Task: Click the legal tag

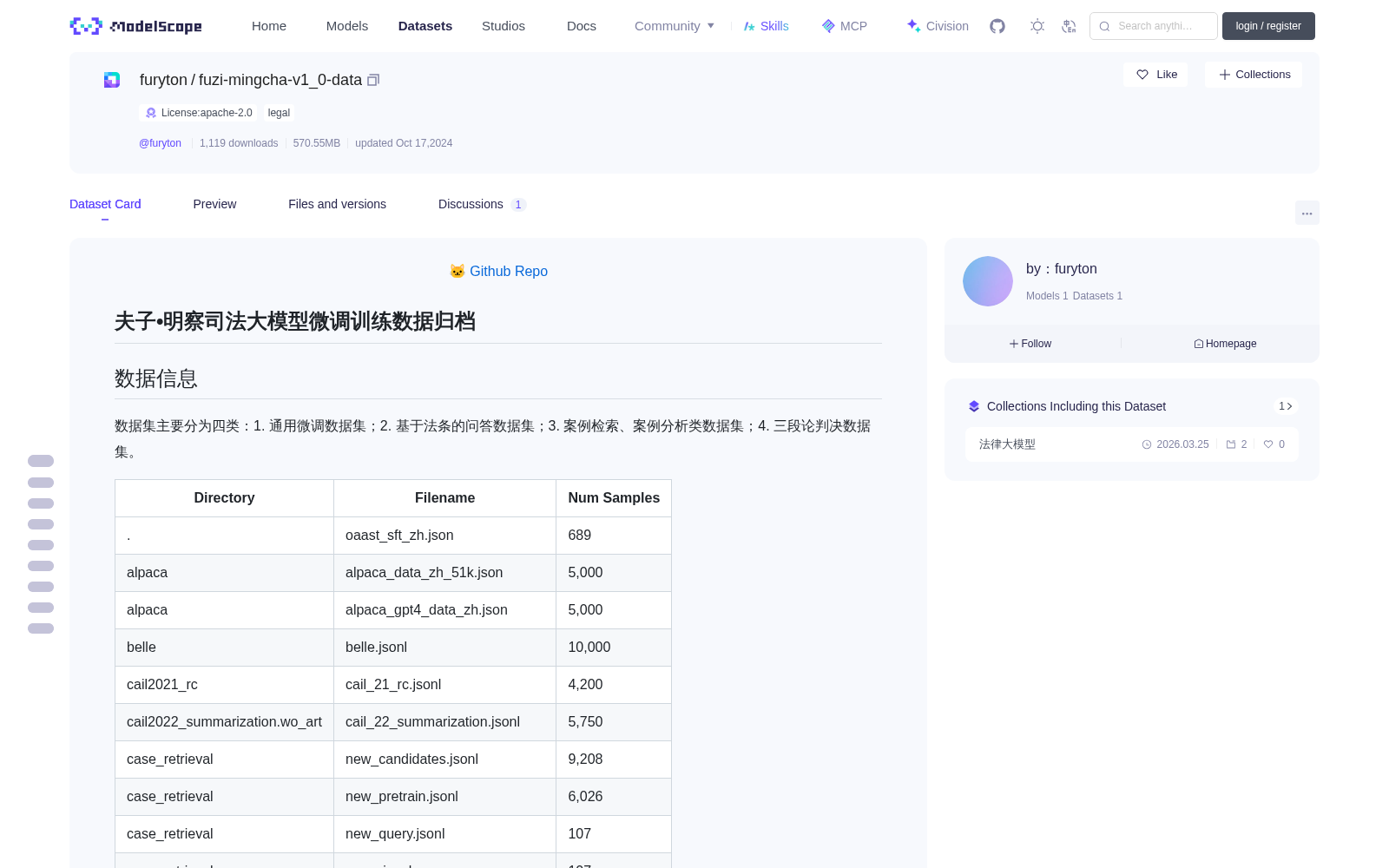Action: [279, 113]
